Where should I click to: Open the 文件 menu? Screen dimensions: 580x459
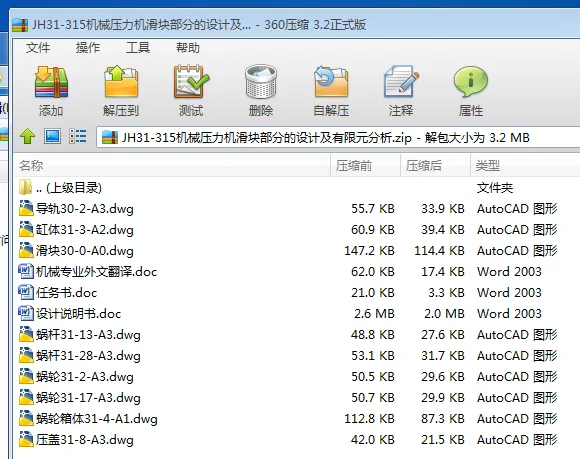point(38,48)
